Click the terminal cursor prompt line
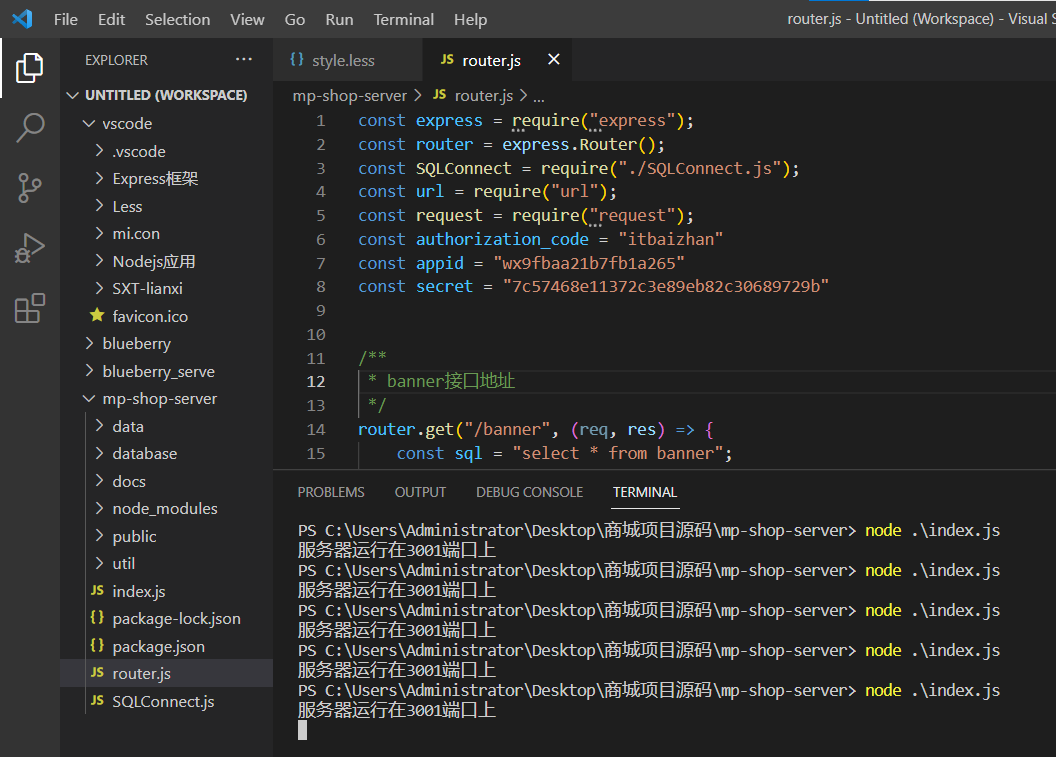Screen dimensions: 1056x757 click(302, 730)
